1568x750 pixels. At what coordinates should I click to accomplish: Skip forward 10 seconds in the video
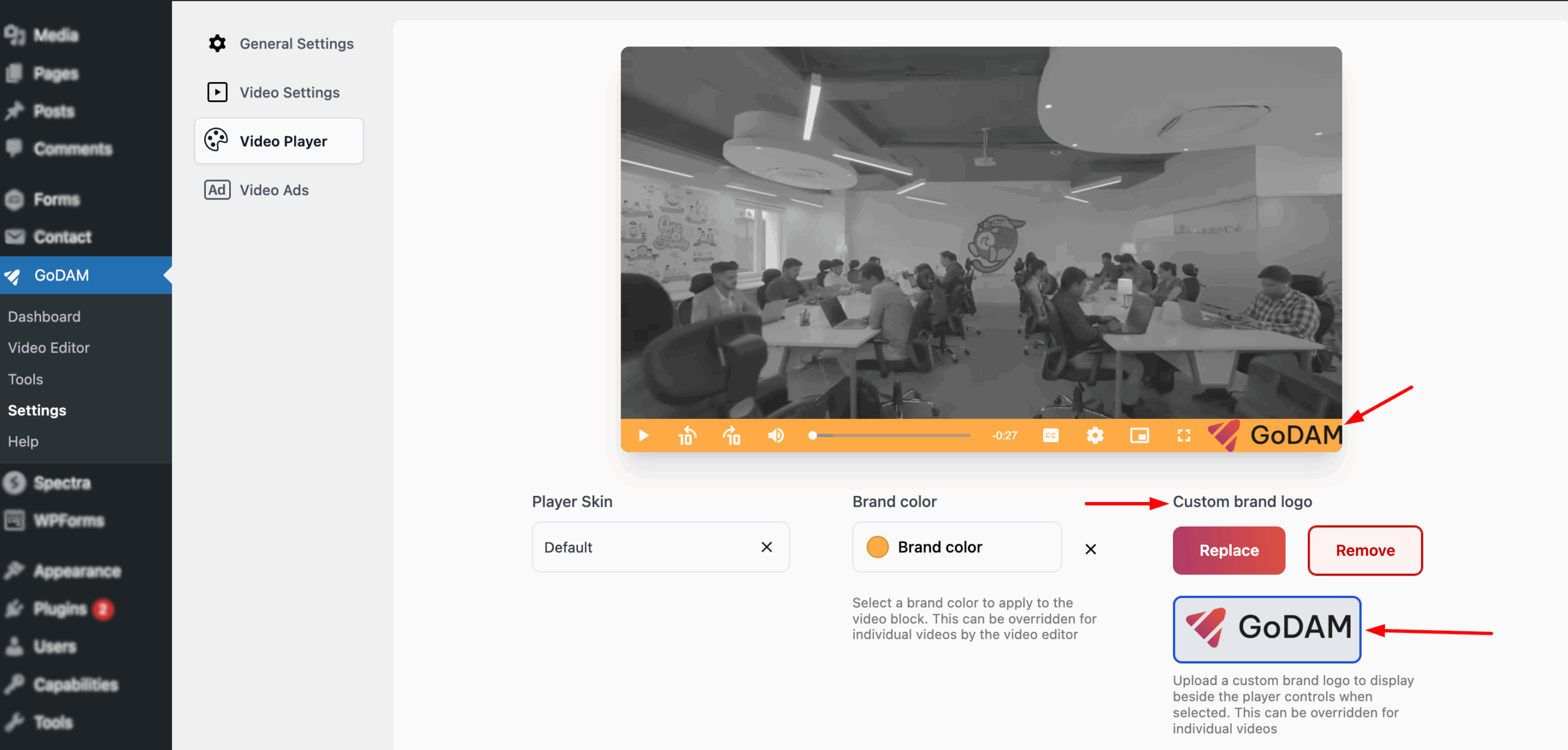click(x=731, y=435)
